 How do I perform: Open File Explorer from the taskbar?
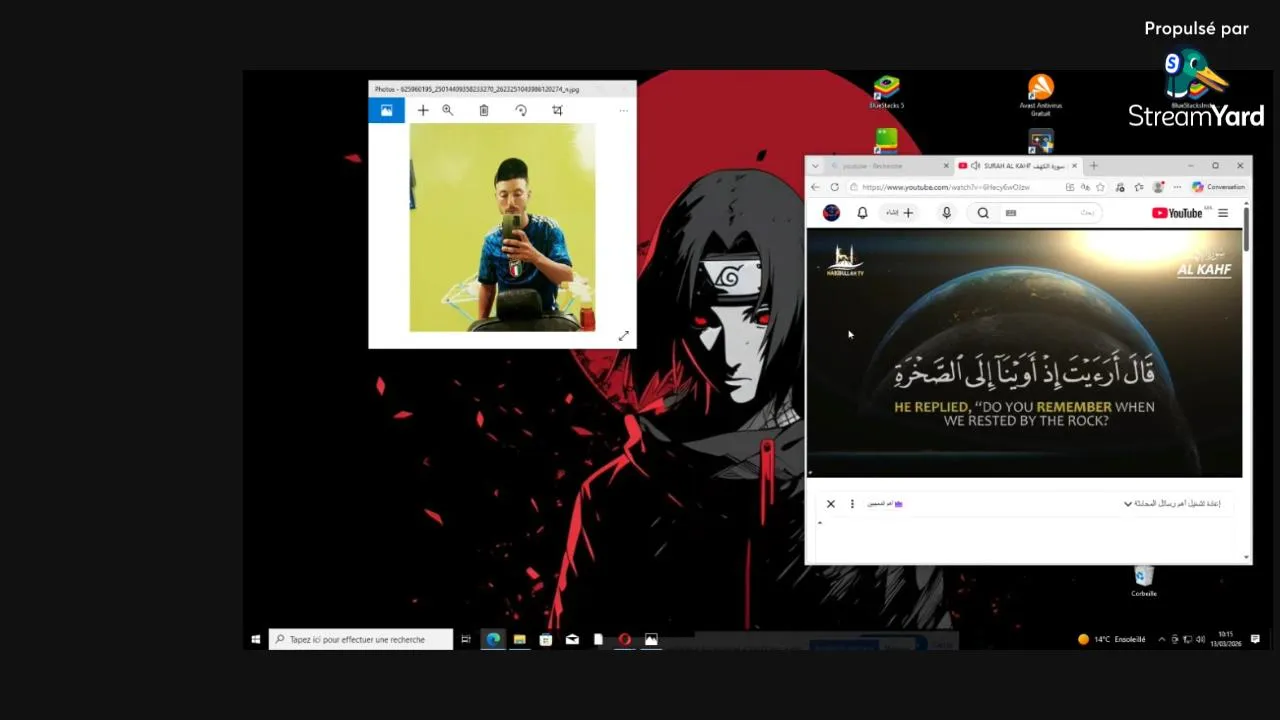520,639
